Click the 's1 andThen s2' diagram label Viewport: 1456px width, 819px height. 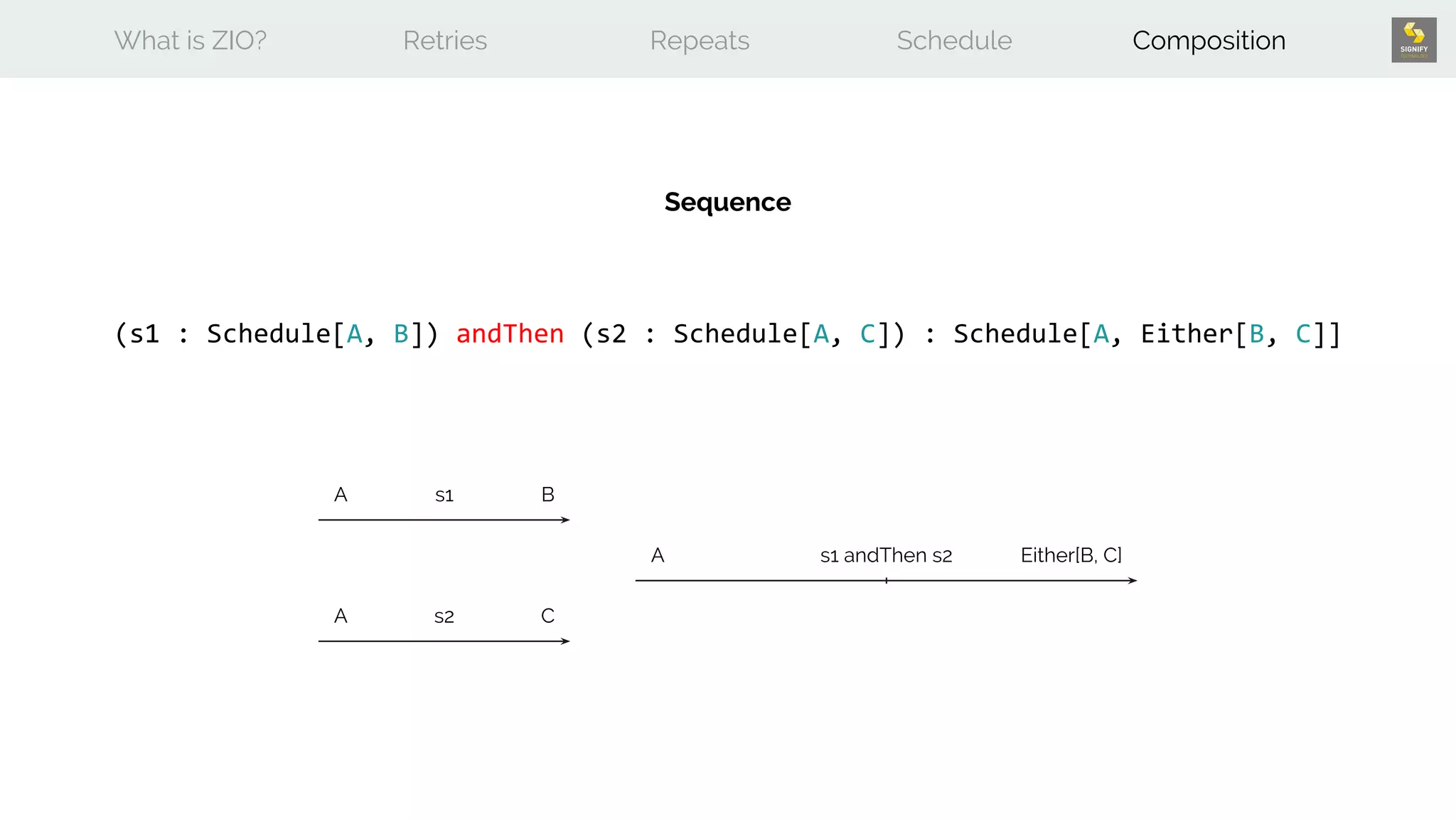[x=886, y=555]
